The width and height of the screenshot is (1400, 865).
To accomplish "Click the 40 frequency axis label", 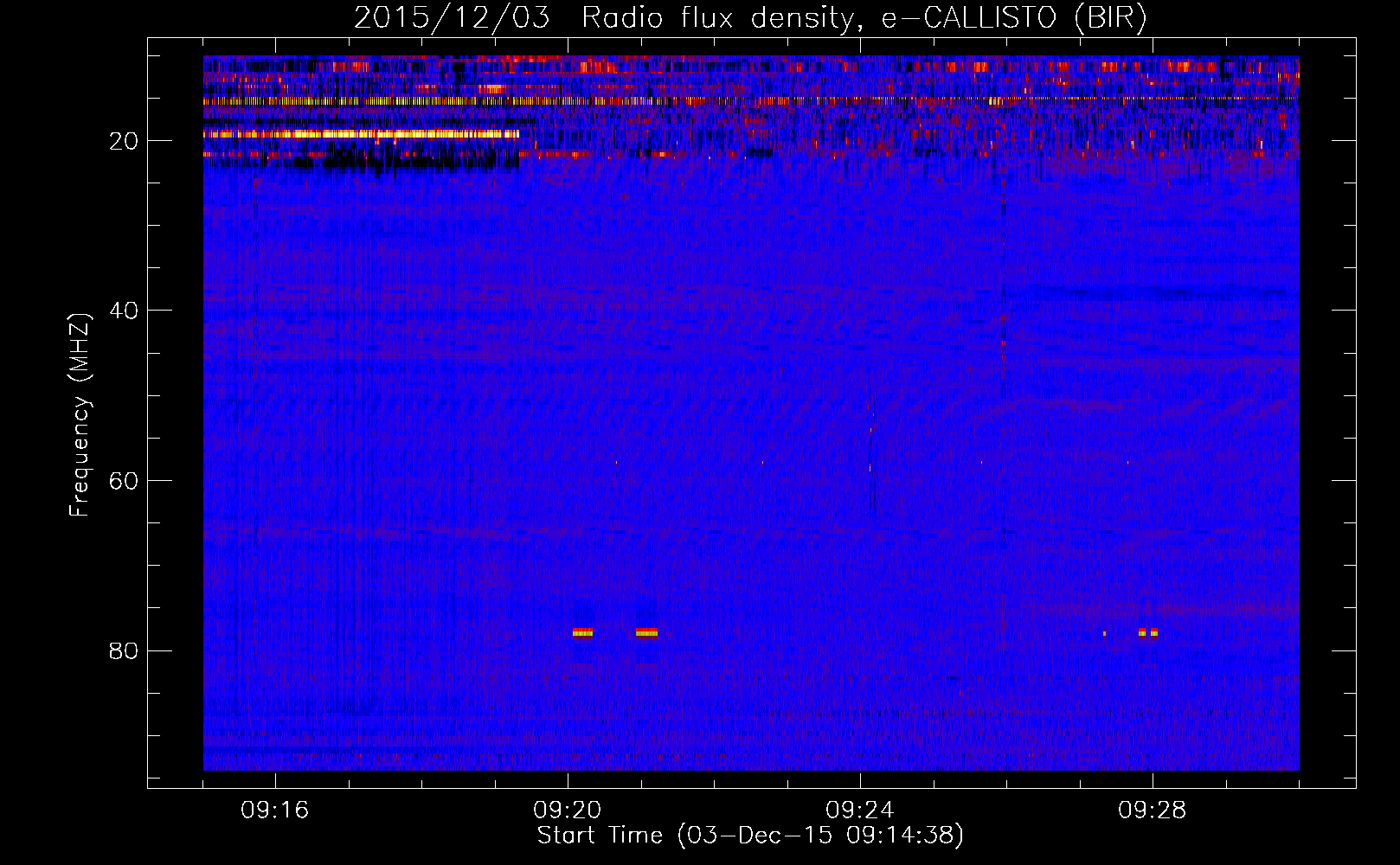I will 124,311.
